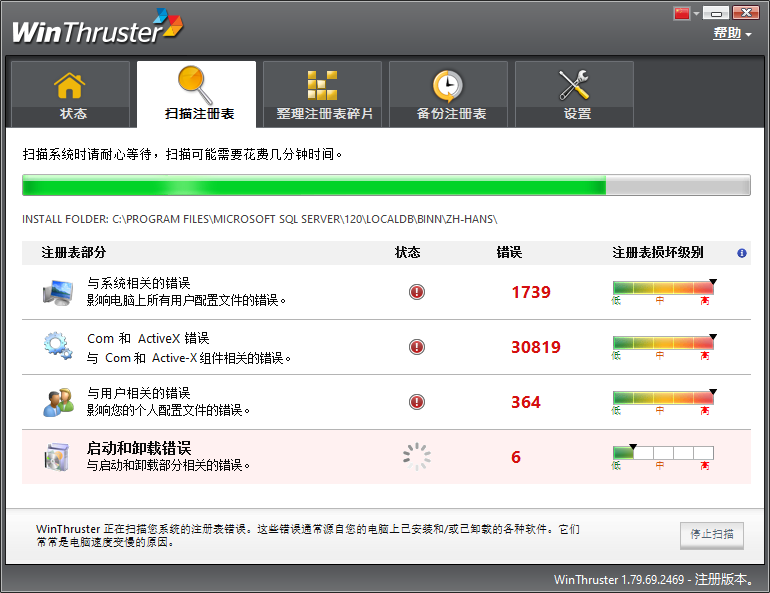Click the green scan progress bar
770x593 pixels.
386,185
